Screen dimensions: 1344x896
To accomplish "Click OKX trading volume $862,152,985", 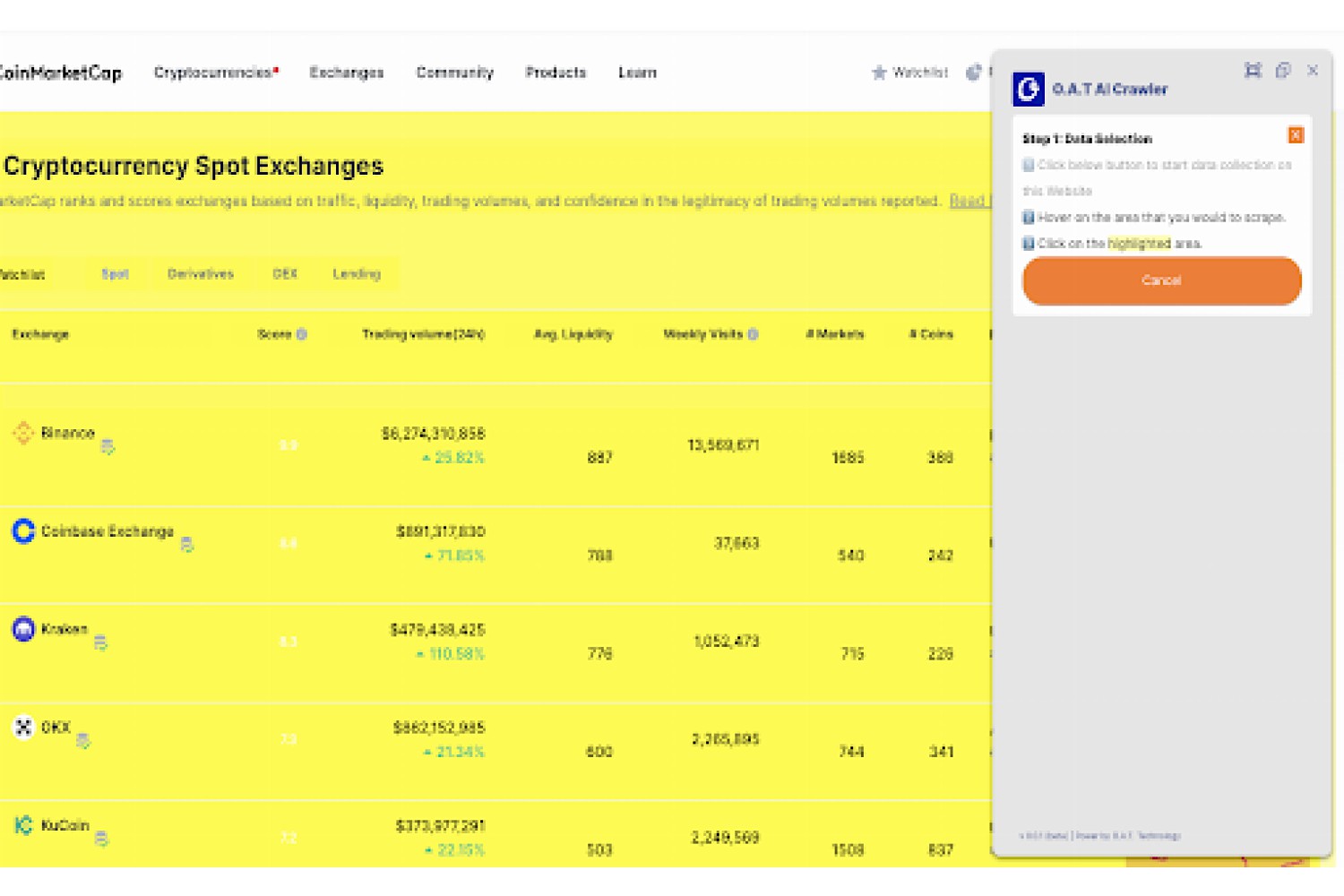I will 439,728.
